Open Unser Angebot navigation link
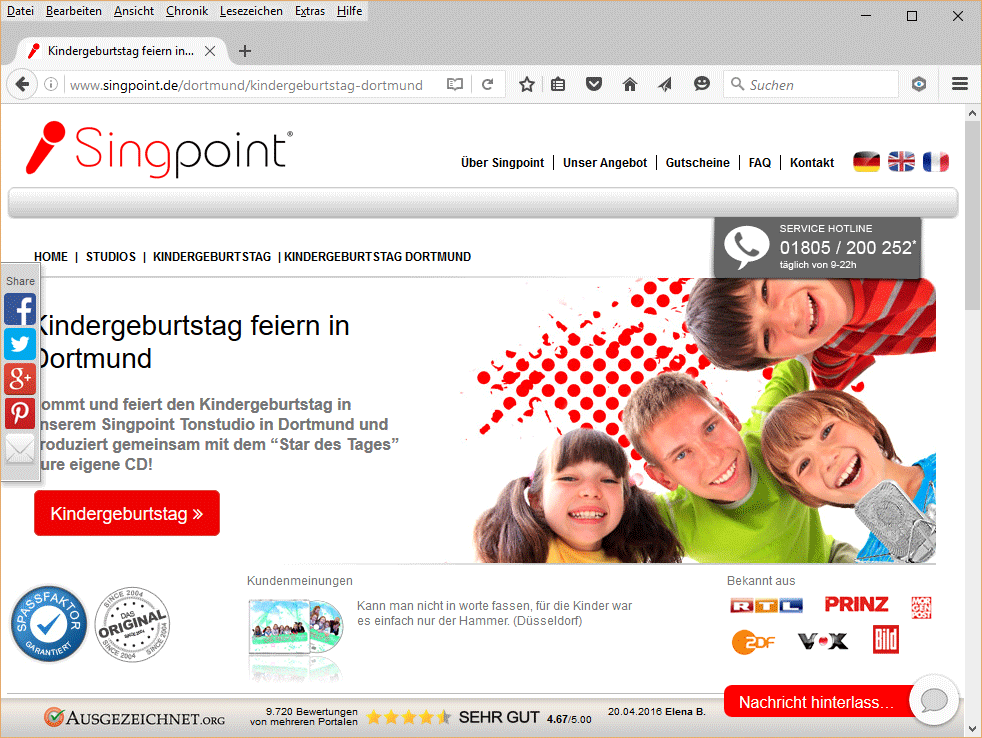This screenshot has width=982, height=738. pos(605,163)
